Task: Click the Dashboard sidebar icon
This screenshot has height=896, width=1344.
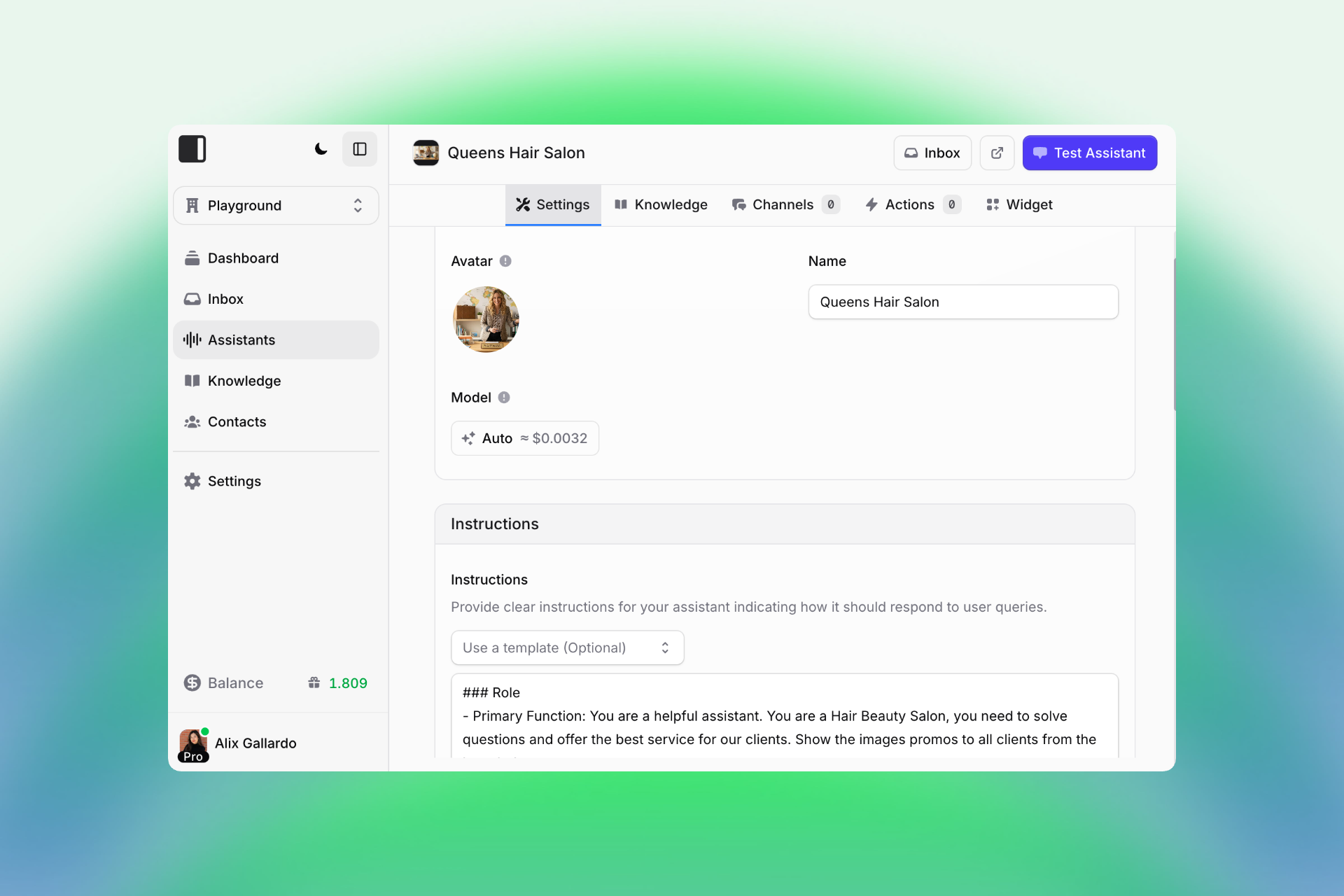Action: click(x=192, y=258)
